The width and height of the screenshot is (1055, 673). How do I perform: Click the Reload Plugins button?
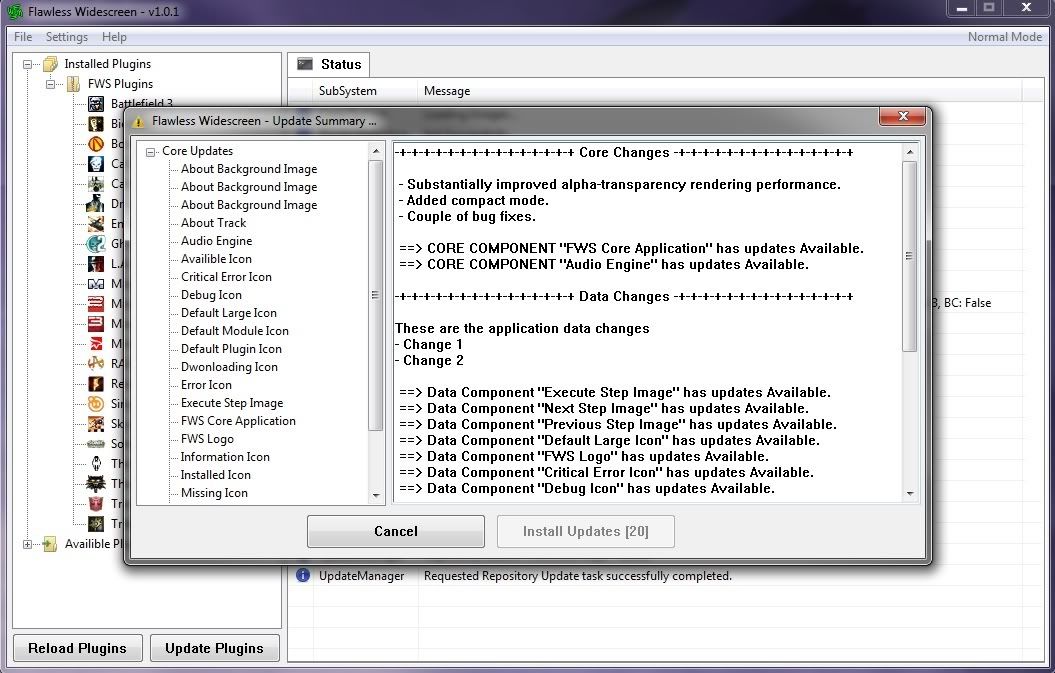point(77,648)
